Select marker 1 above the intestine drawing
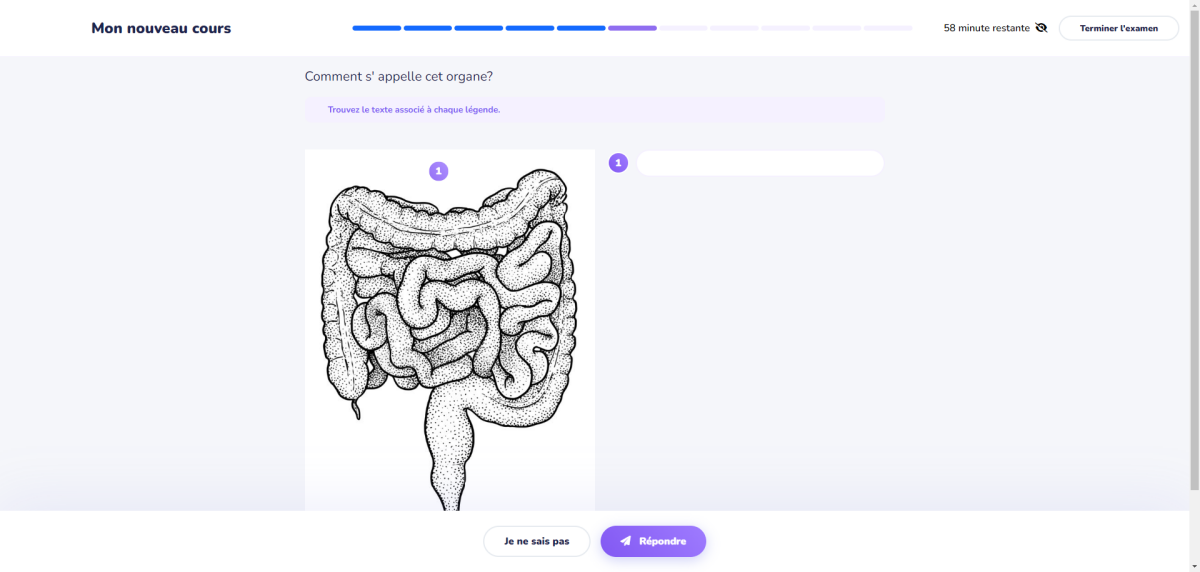 pyautogui.click(x=438, y=171)
